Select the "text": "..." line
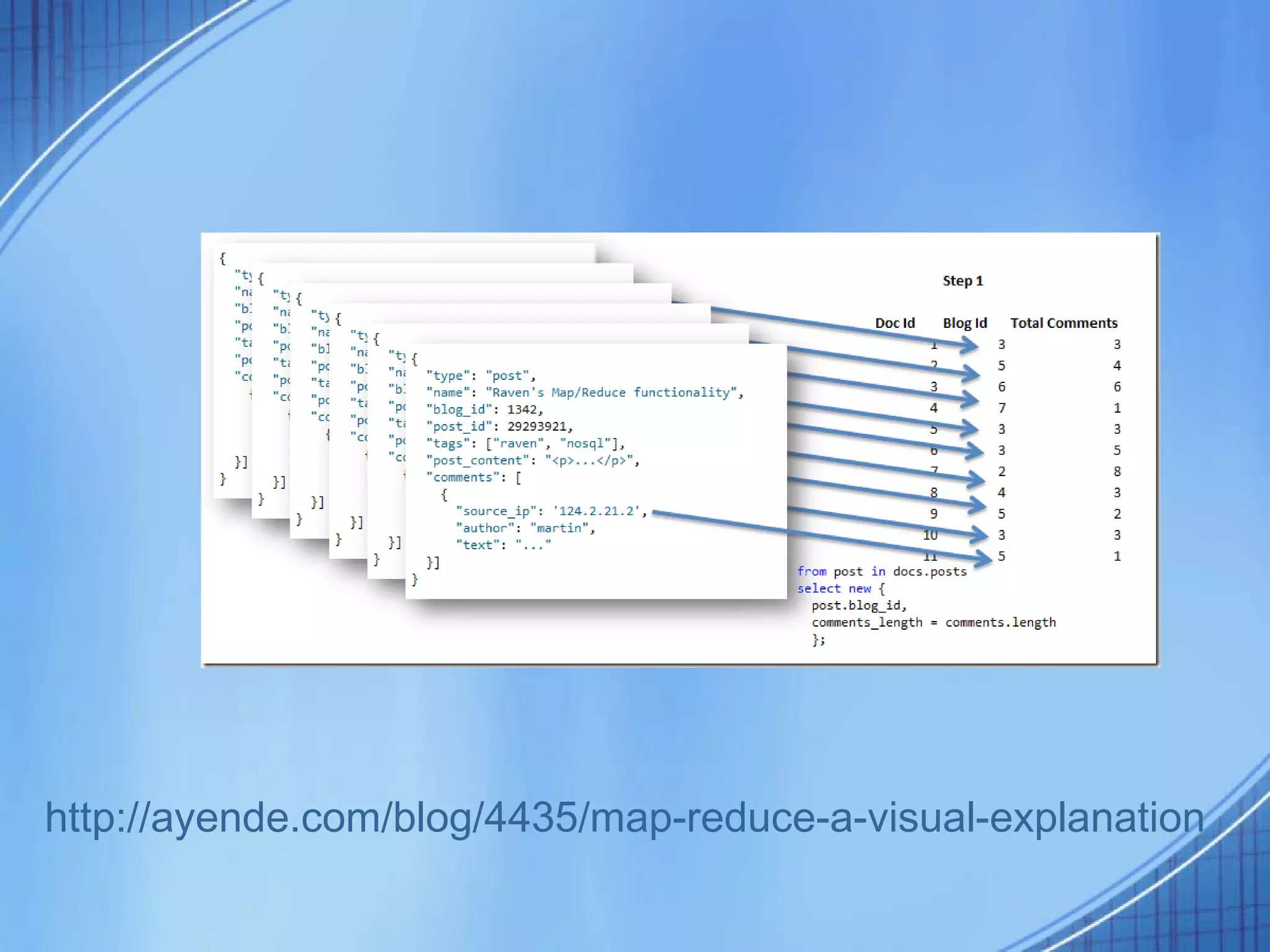1270x952 pixels. click(x=503, y=545)
